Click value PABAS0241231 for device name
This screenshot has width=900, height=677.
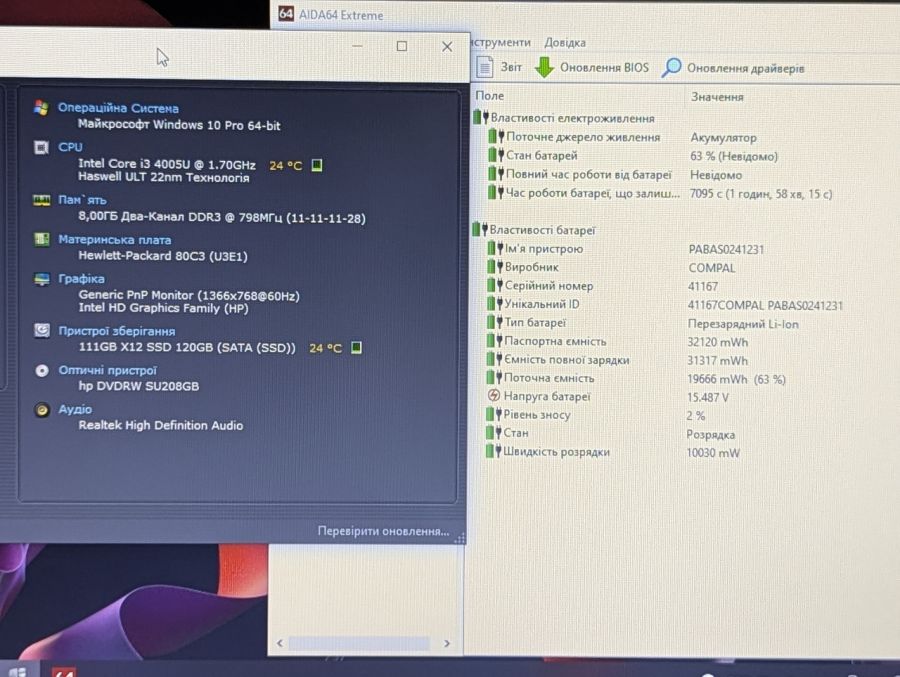[726, 249]
